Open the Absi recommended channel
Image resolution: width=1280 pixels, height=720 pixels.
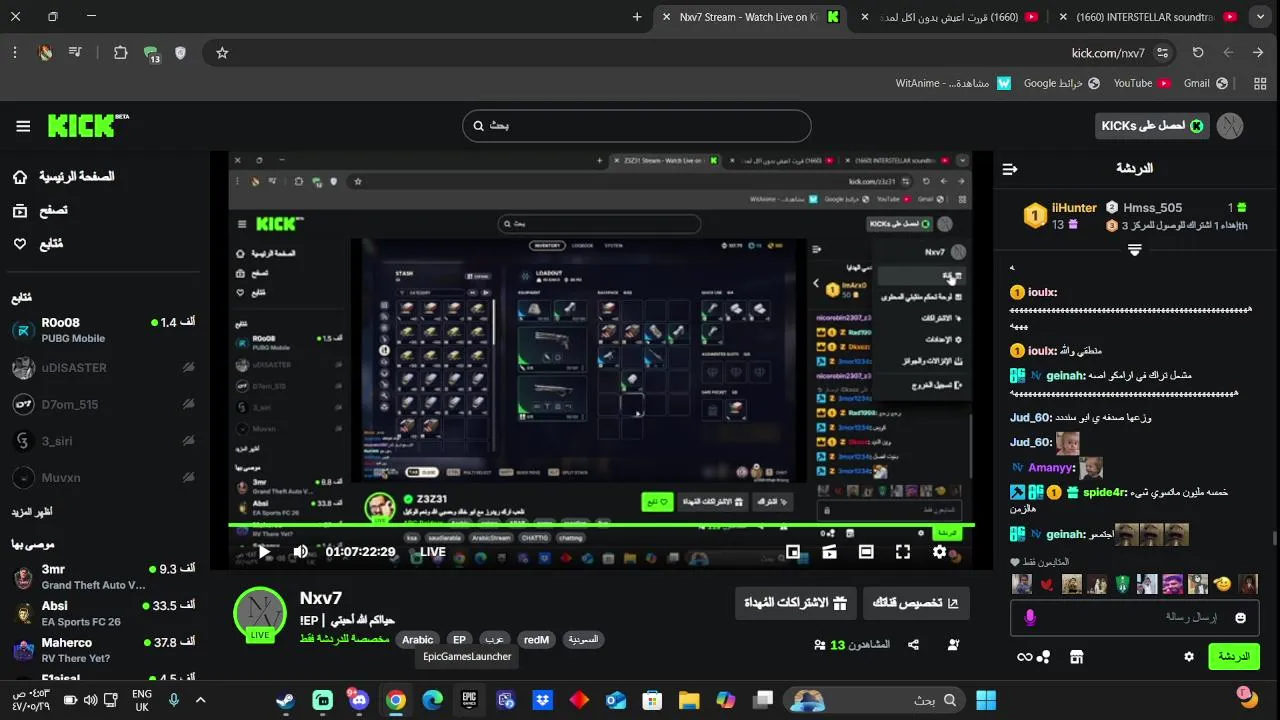(104, 613)
